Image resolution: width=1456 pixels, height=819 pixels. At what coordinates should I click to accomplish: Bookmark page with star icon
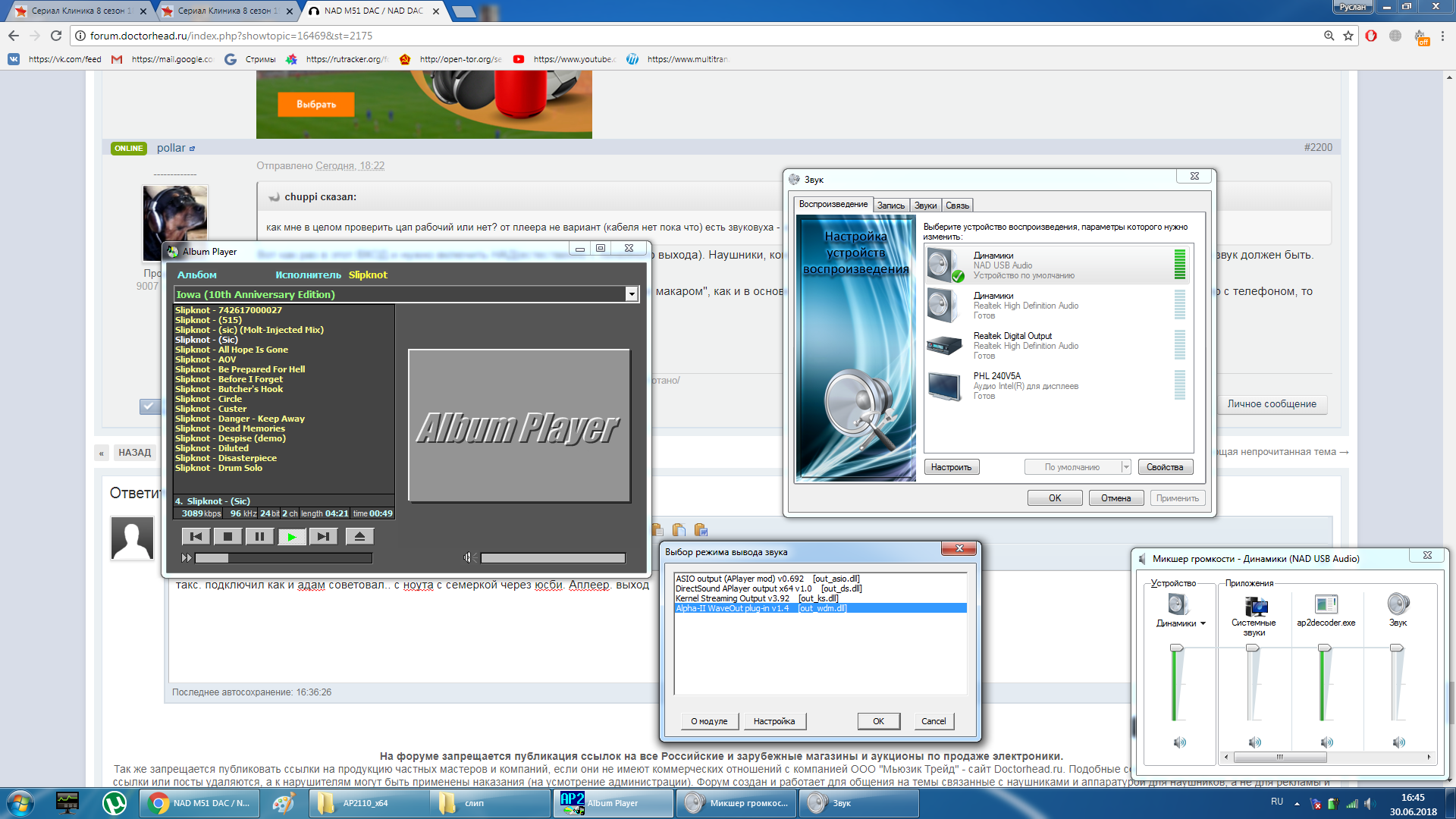[x=1348, y=36]
